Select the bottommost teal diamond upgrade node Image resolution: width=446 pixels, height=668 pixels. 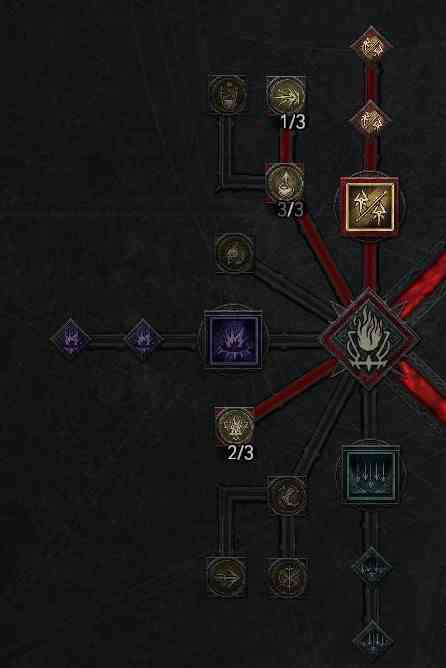click(372, 639)
